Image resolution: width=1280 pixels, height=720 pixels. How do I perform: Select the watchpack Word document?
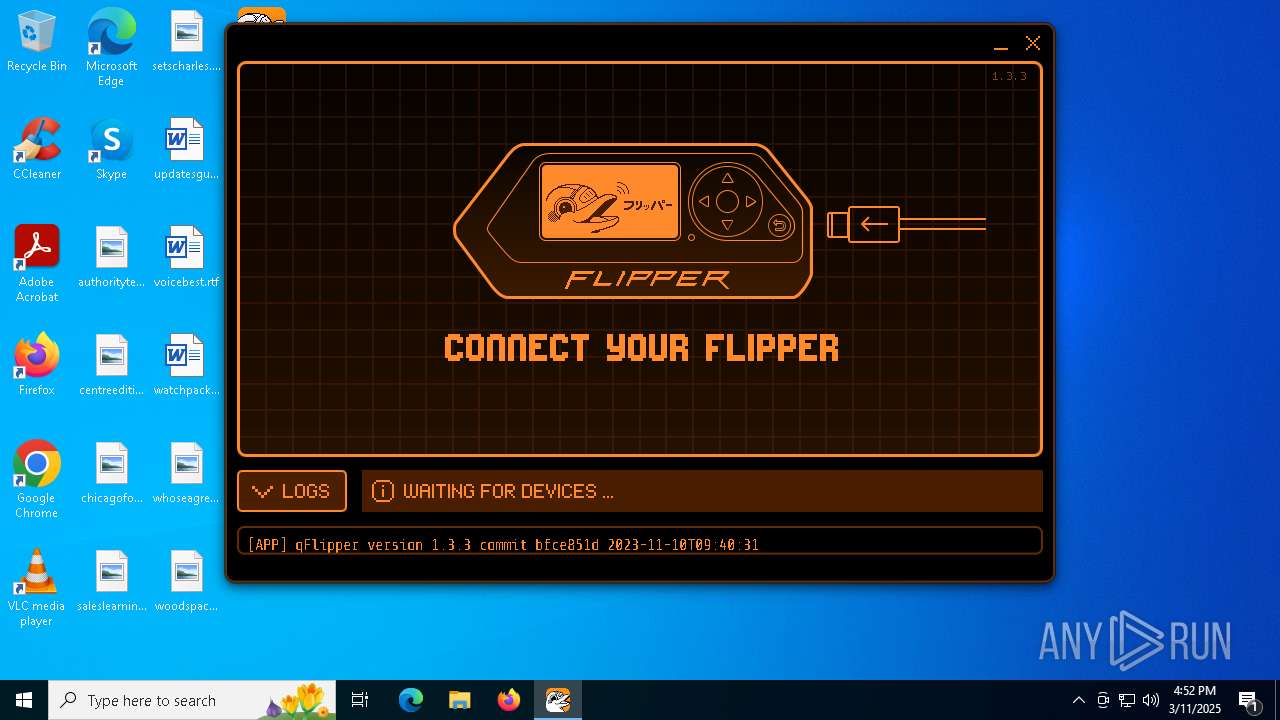tap(186, 366)
